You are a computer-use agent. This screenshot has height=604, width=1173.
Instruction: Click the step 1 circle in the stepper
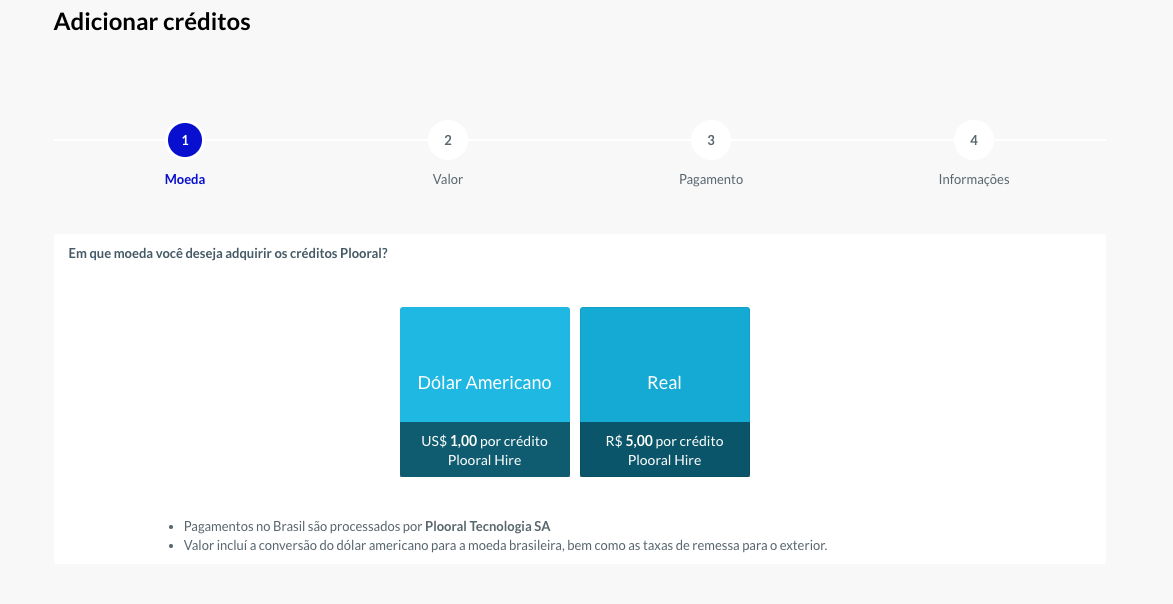185,140
